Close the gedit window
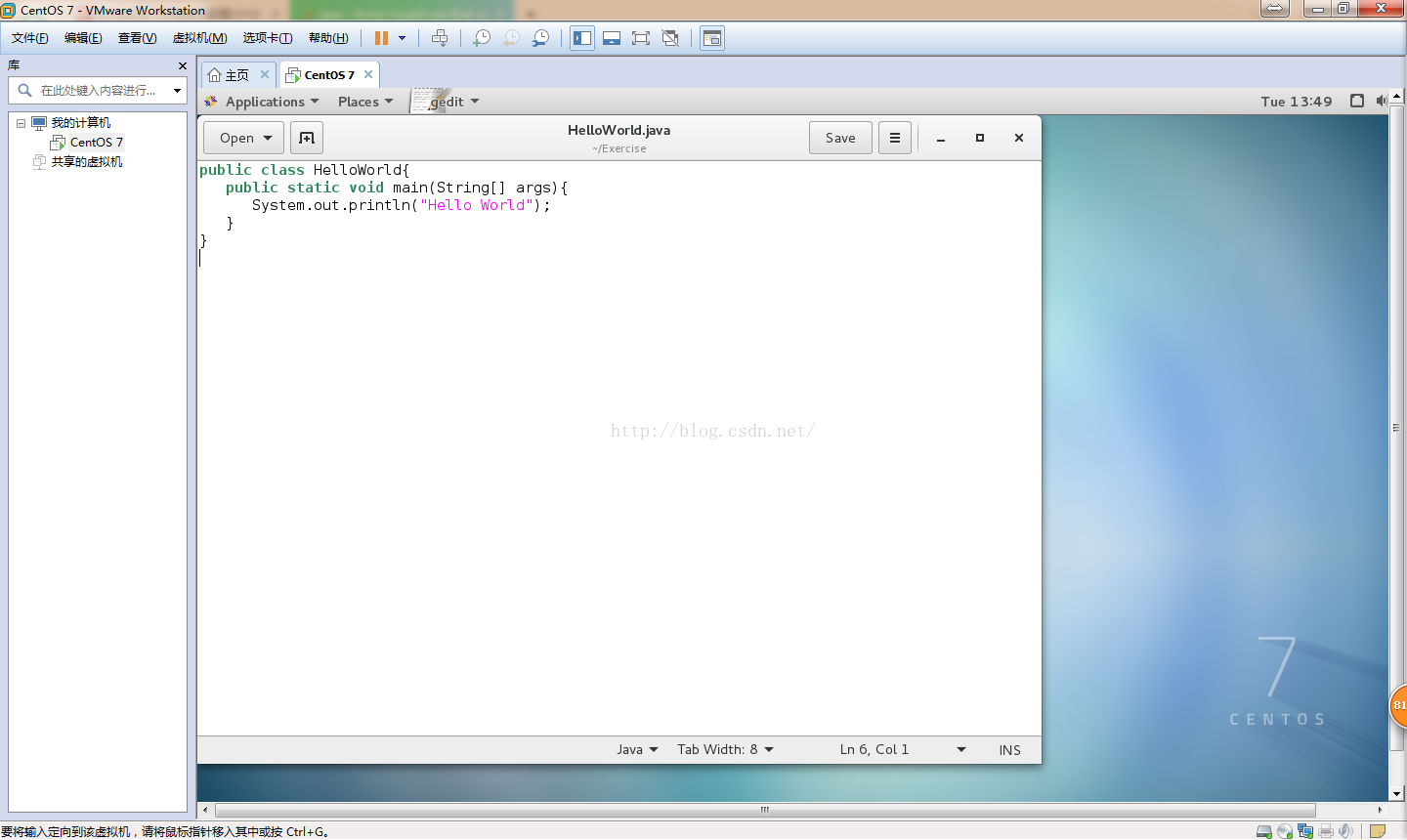 1019,138
